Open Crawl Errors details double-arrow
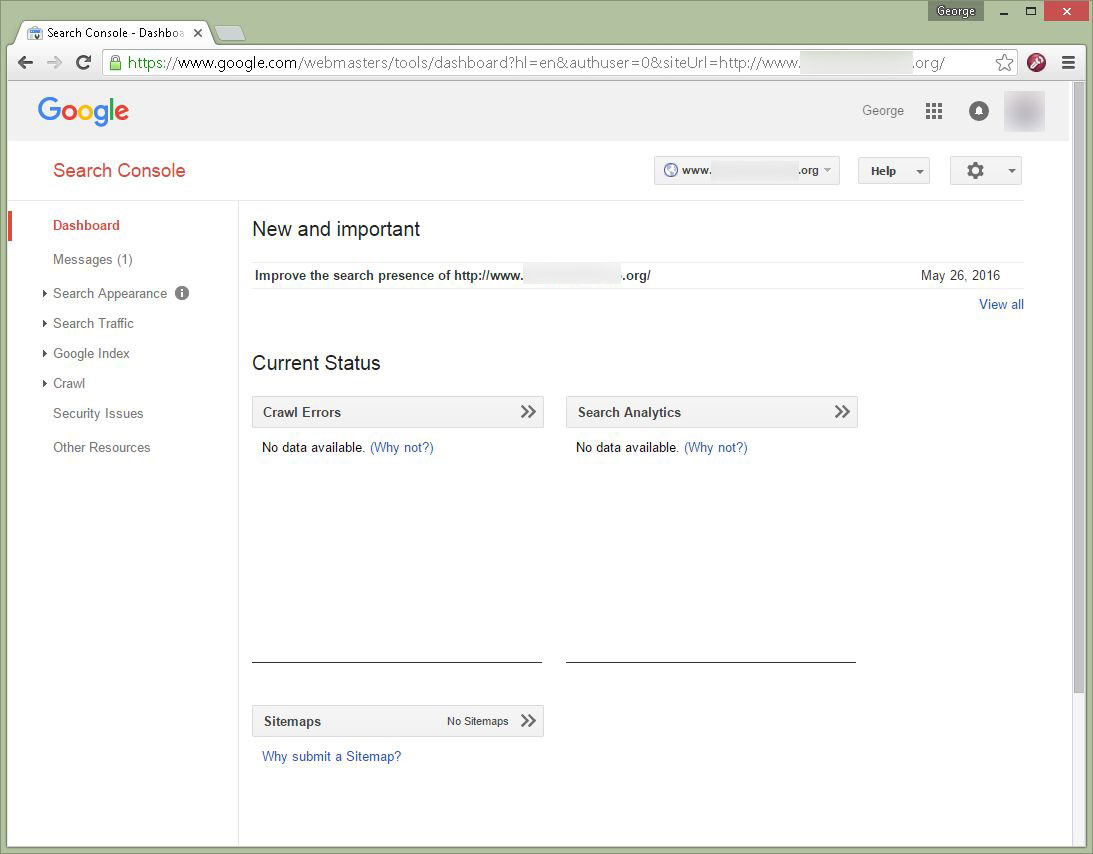 click(x=528, y=412)
